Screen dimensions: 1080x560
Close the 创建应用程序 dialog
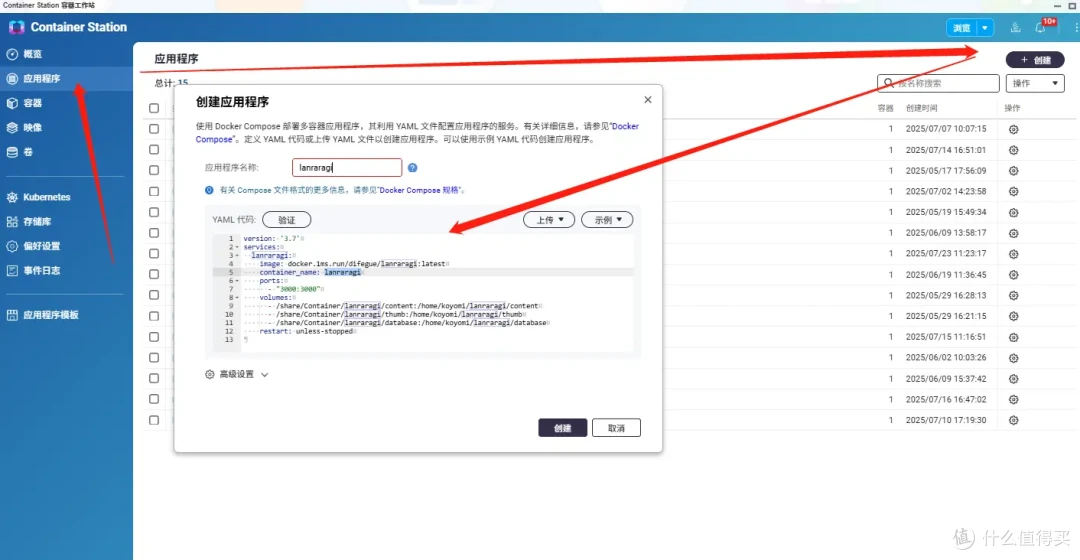click(x=647, y=100)
